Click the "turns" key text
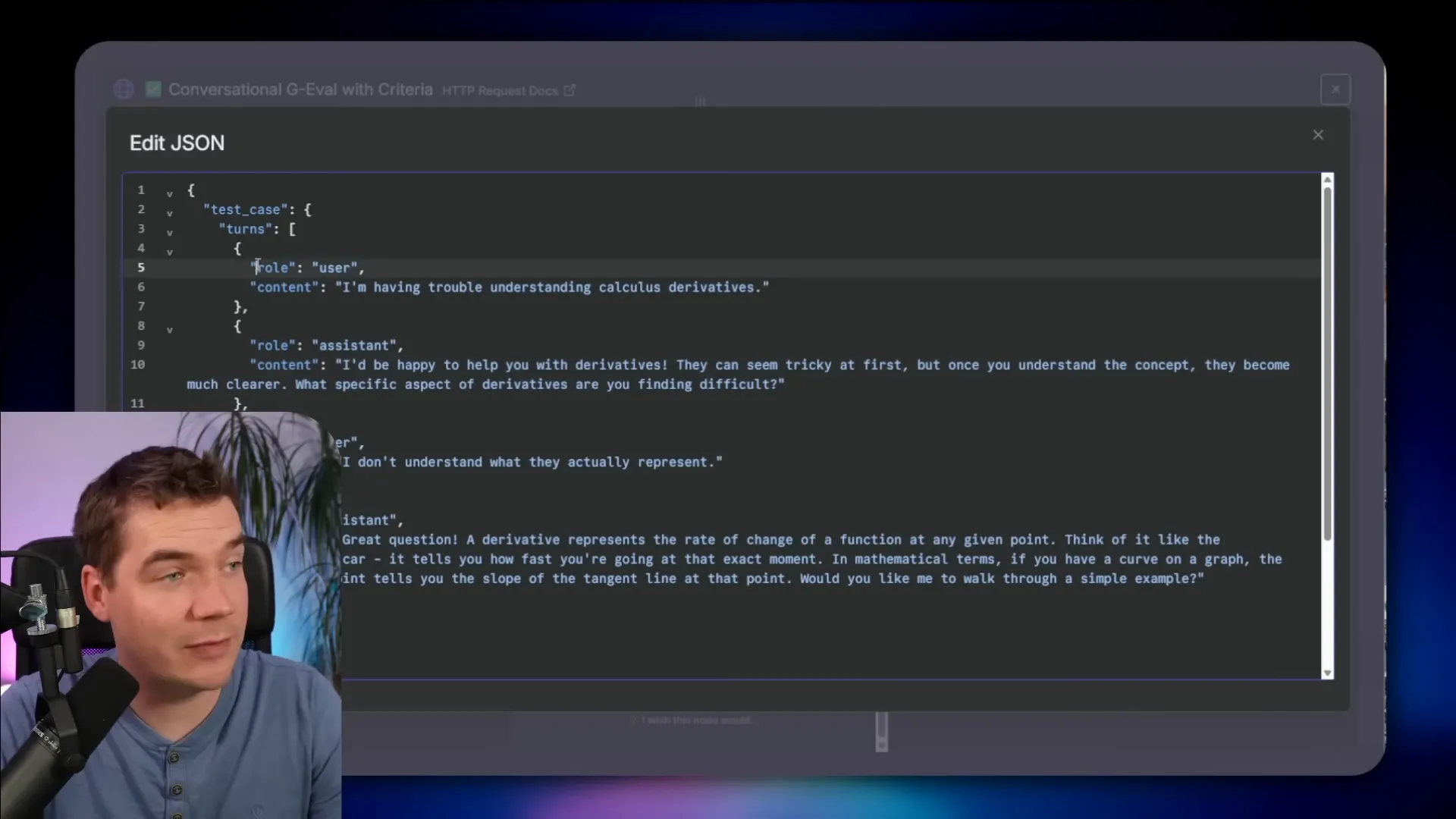Image resolution: width=1456 pixels, height=819 pixels. point(246,229)
